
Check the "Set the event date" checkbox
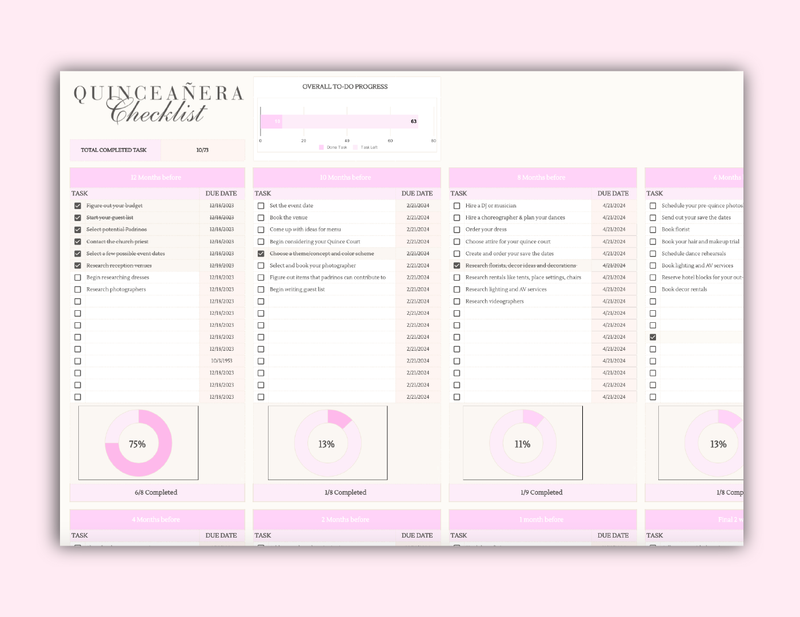coord(261,206)
